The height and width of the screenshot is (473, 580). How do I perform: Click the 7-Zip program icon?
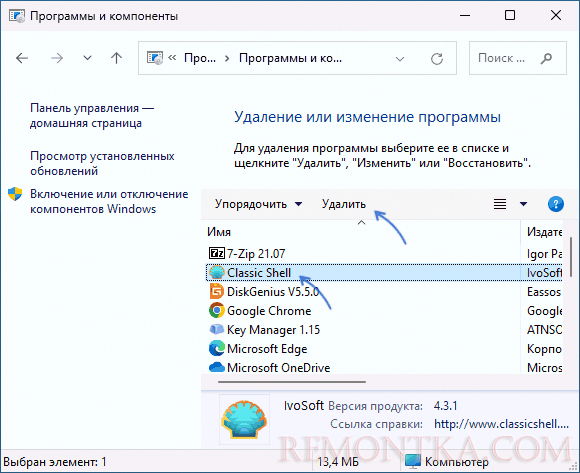coord(216,253)
